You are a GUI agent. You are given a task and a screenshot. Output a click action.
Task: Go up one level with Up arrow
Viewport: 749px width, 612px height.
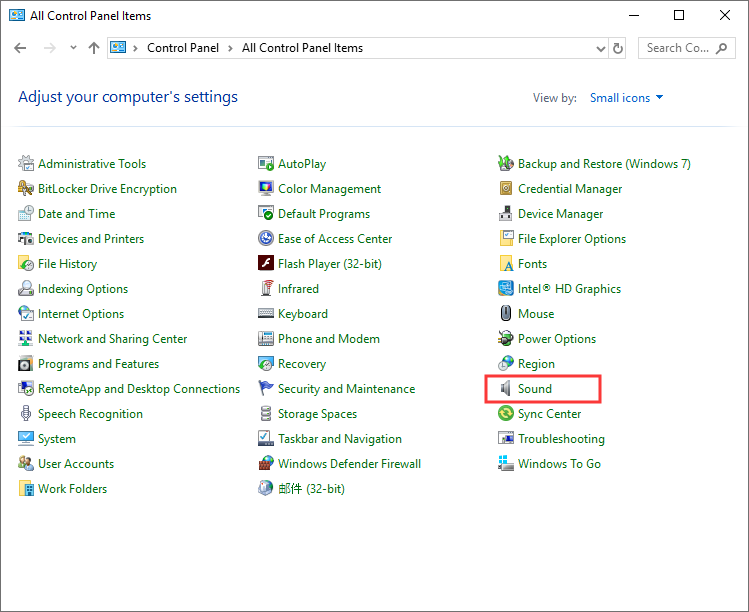pos(94,48)
